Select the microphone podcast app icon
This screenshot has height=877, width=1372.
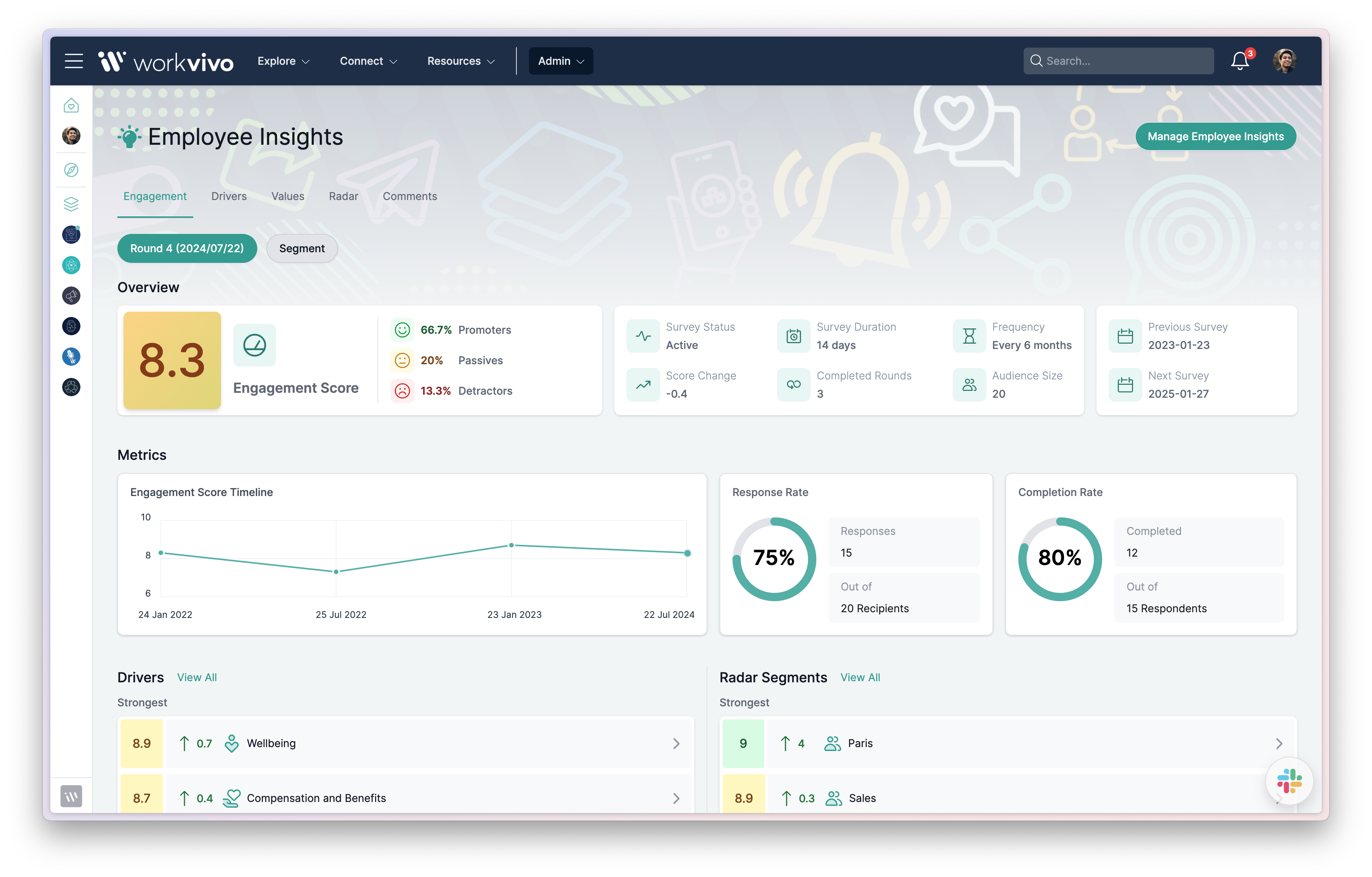71,357
